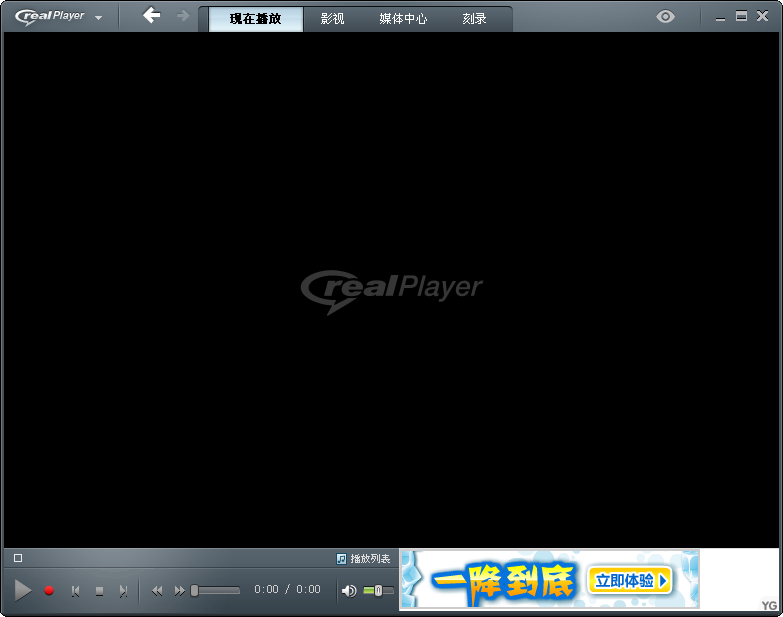Screen dimensions: 783x617
Task: Minimize the RealPlayer window
Action: 720,17
